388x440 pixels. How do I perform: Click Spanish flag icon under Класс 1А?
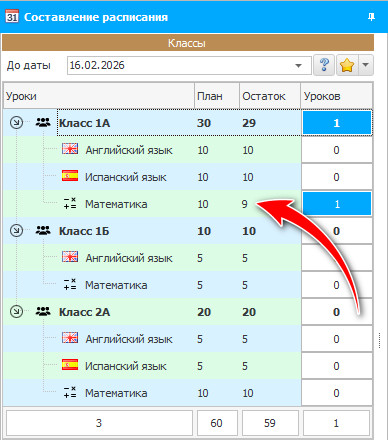[x=70, y=176]
